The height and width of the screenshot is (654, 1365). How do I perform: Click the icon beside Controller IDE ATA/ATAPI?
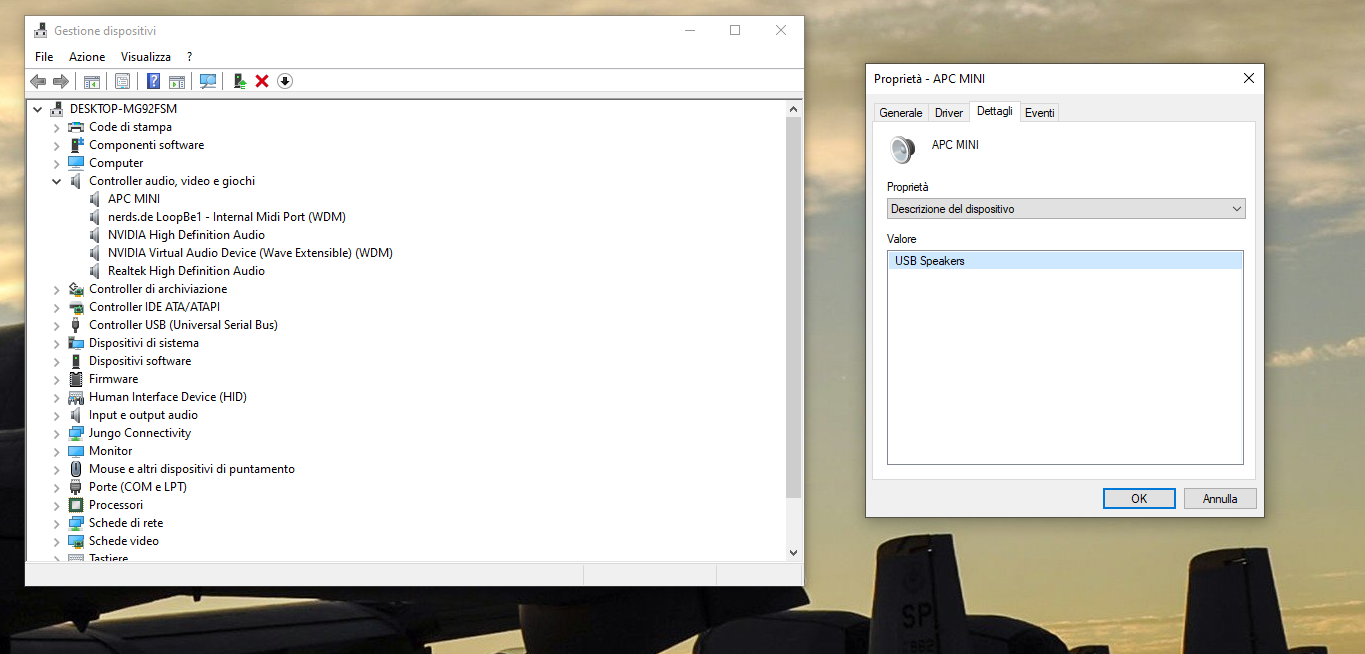pos(76,307)
